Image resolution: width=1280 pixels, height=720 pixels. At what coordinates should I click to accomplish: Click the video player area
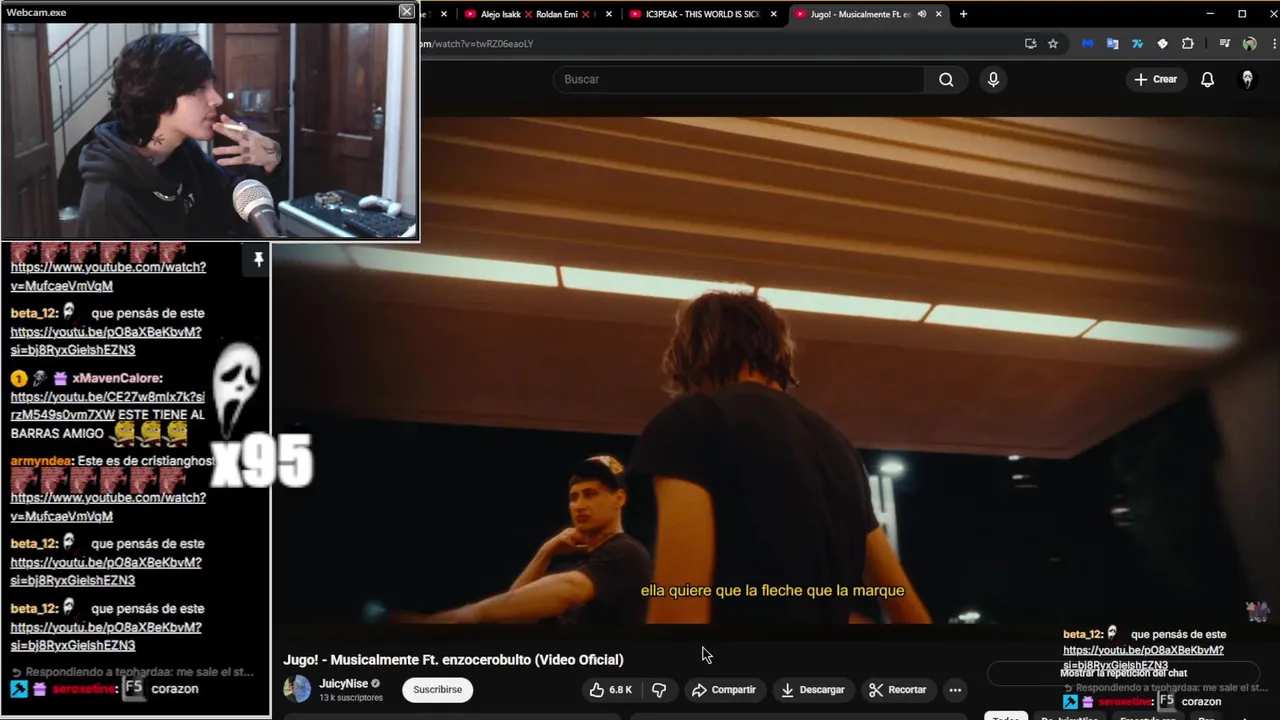775,370
